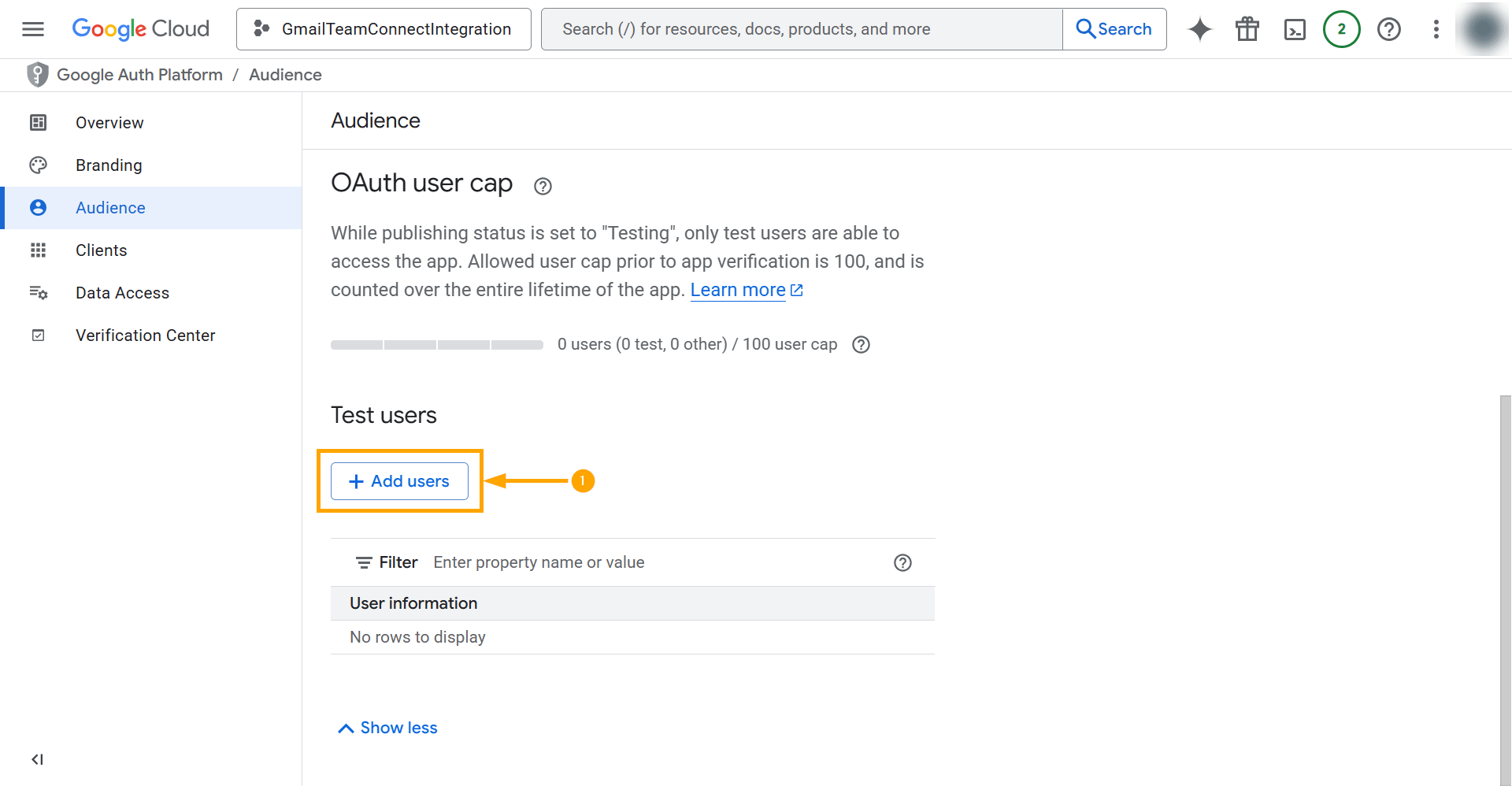Follow the Learn more link
The image size is (1512, 786).
coord(738,290)
